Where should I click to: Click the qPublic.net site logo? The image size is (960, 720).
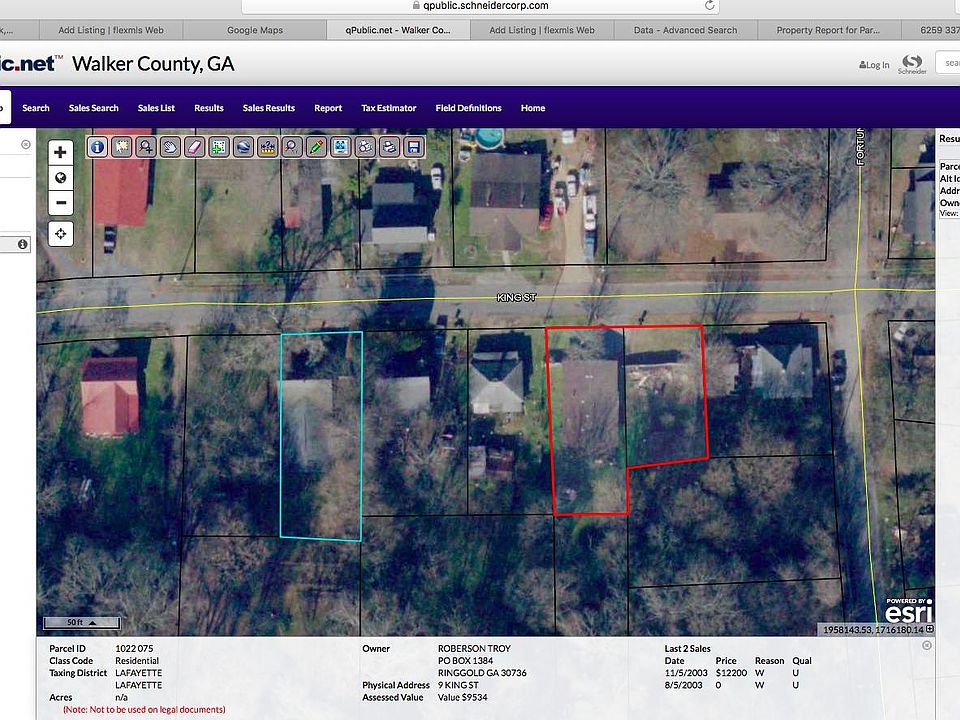click(x=31, y=63)
